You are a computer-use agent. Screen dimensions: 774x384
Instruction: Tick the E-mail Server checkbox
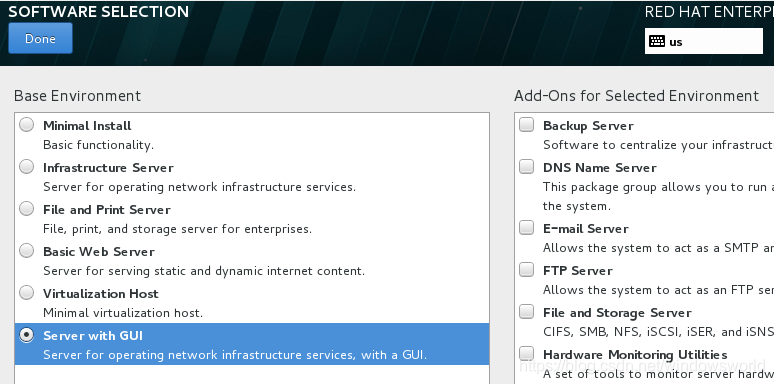pyautogui.click(x=527, y=228)
